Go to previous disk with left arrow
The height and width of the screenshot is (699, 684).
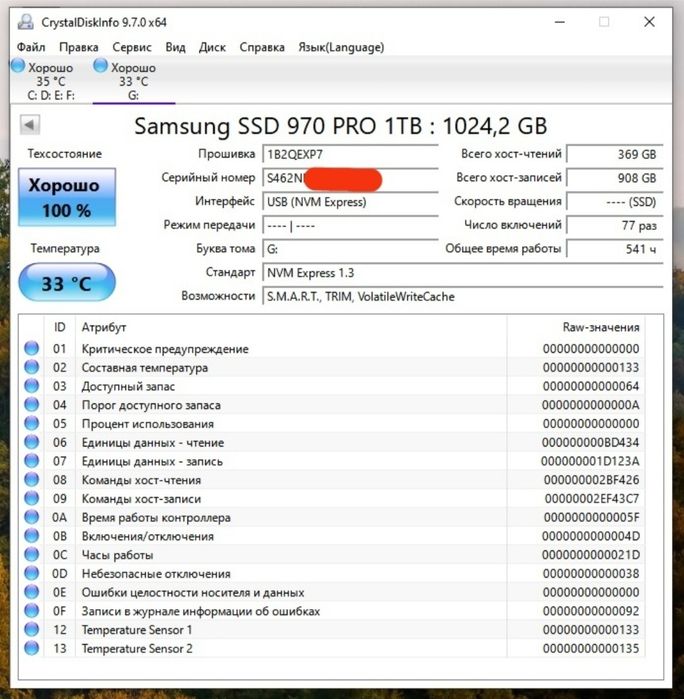coord(30,125)
